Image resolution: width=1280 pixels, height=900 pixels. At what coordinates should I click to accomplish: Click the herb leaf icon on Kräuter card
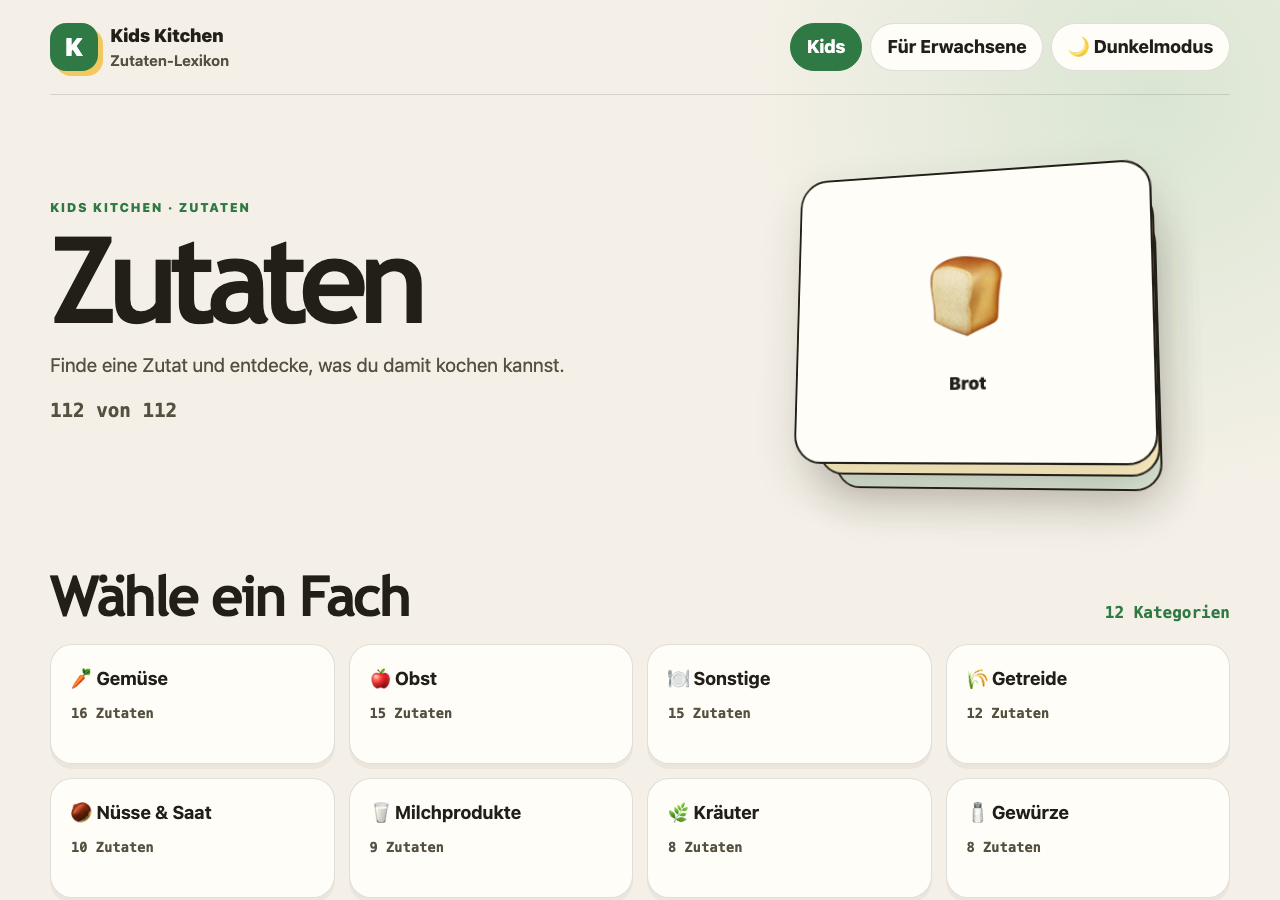click(678, 813)
